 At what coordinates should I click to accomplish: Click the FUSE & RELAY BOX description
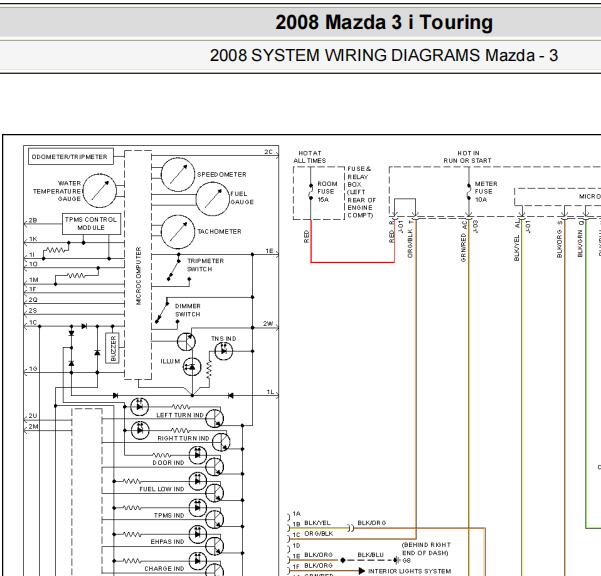pyautogui.click(x=361, y=192)
